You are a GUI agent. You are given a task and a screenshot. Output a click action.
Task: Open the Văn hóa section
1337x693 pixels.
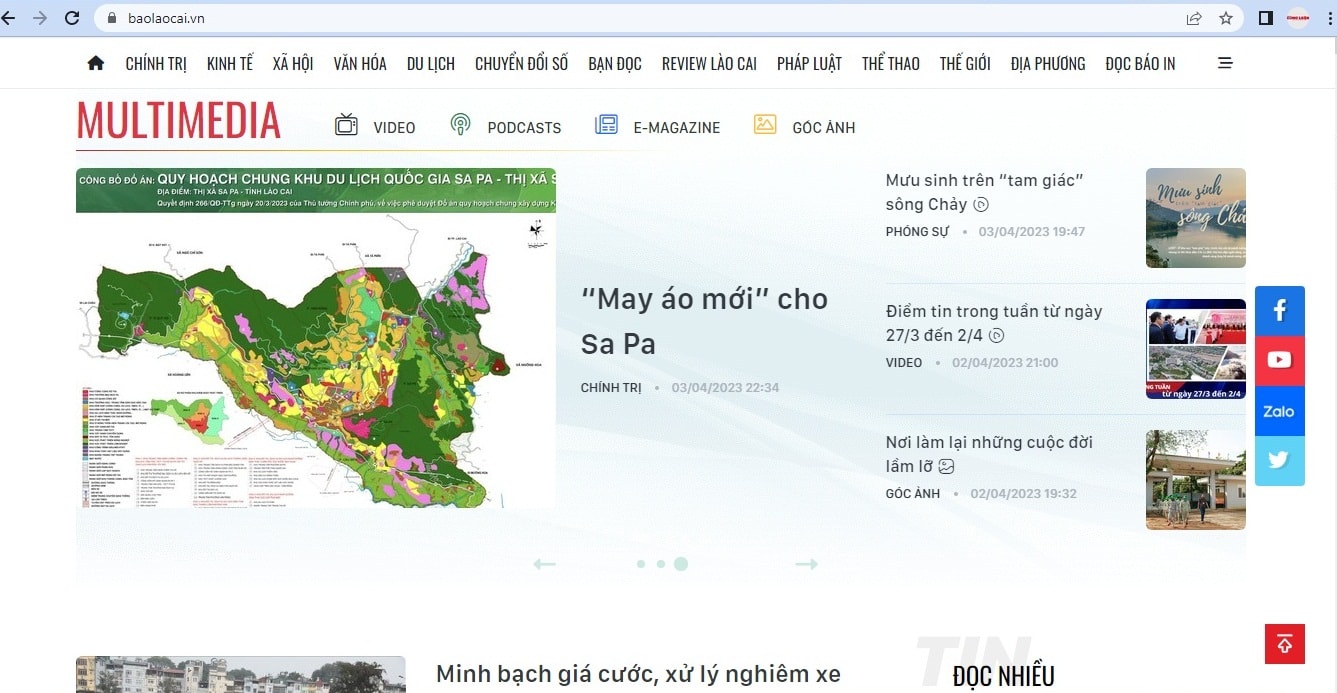pos(360,63)
